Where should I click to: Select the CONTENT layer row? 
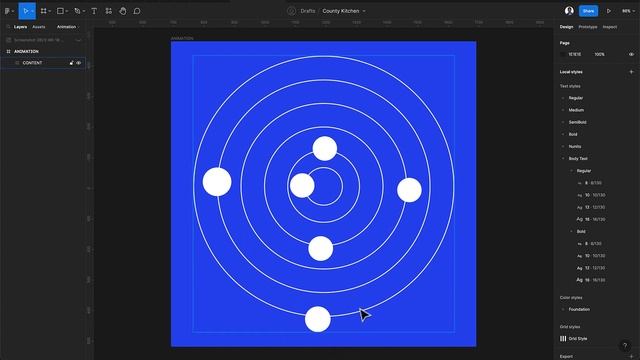click(x=43, y=63)
